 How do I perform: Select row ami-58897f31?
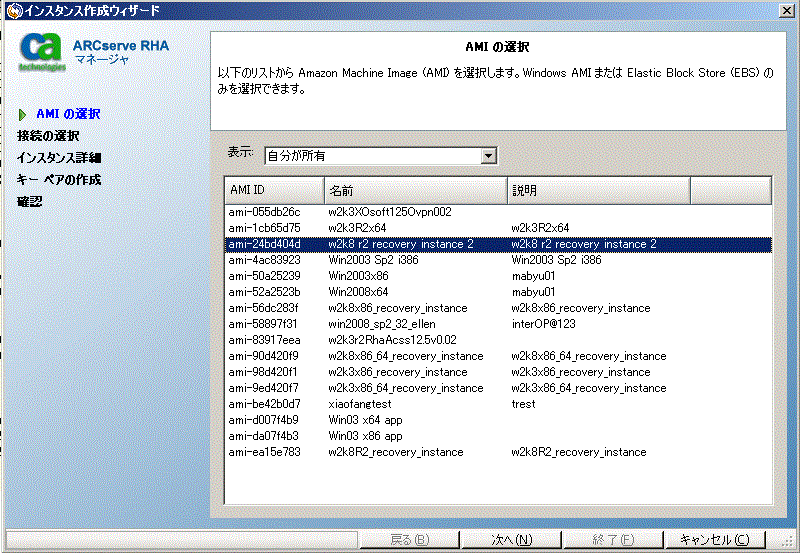(x=498, y=324)
